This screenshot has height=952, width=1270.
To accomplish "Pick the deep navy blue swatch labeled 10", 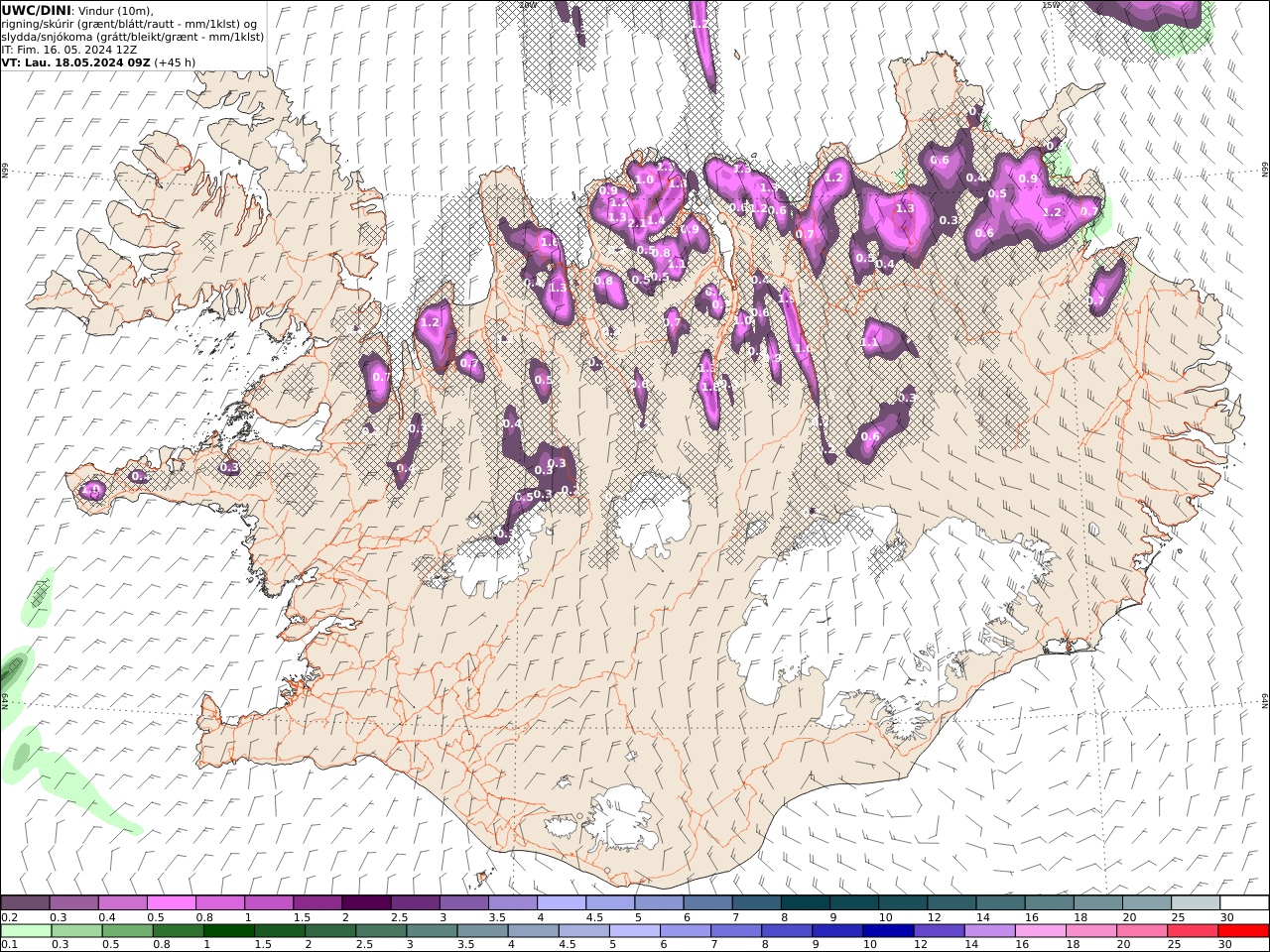I will (x=888, y=931).
